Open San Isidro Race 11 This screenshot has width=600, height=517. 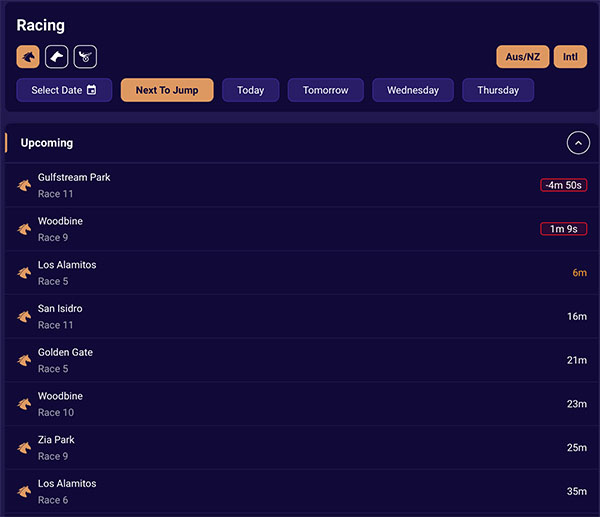click(x=302, y=316)
